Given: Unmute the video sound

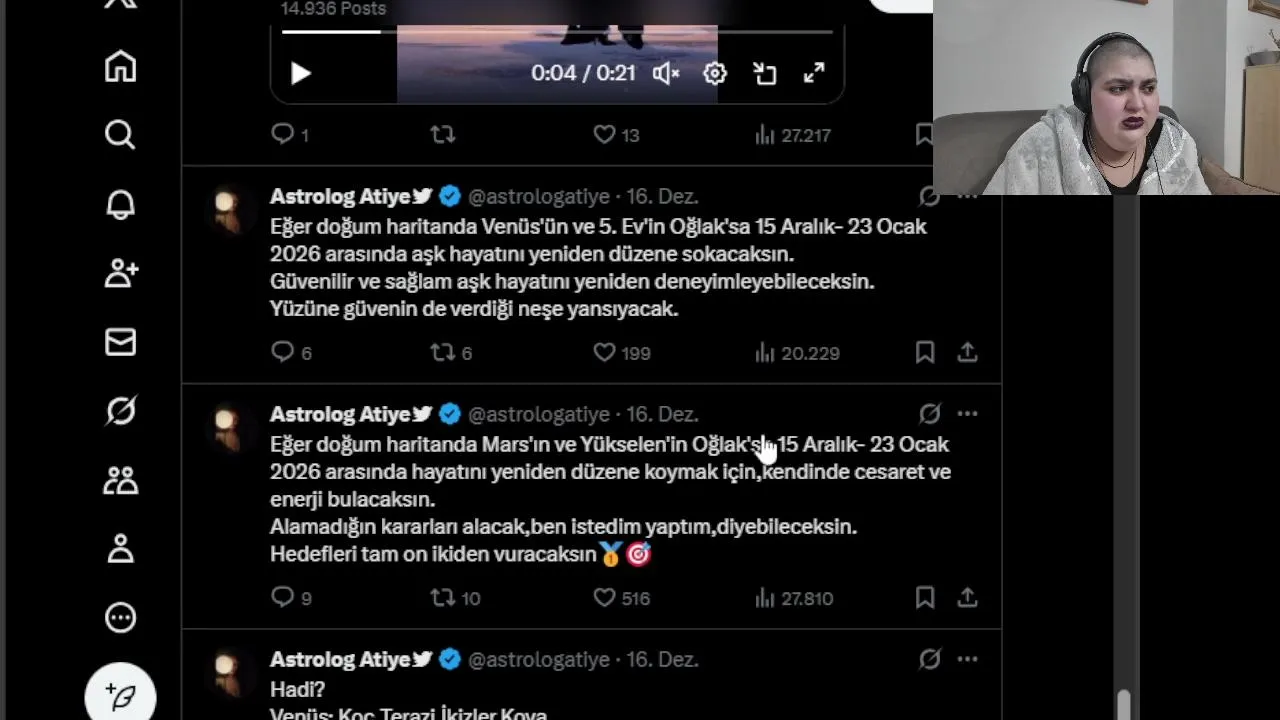Looking at the screenshot, I should [x=666, y=73].
